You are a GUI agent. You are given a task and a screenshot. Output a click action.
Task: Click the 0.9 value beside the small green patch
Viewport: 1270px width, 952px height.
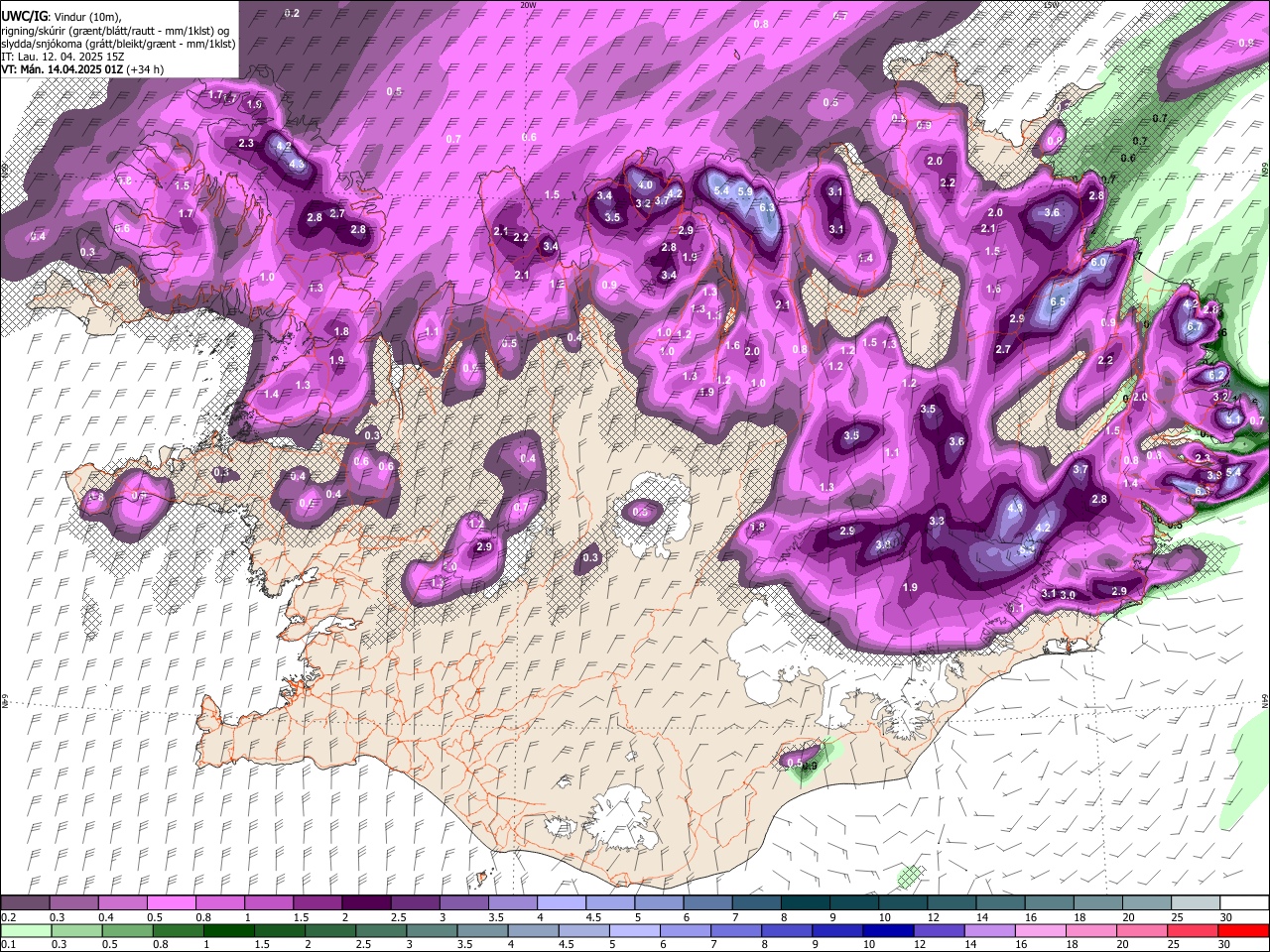809,766
